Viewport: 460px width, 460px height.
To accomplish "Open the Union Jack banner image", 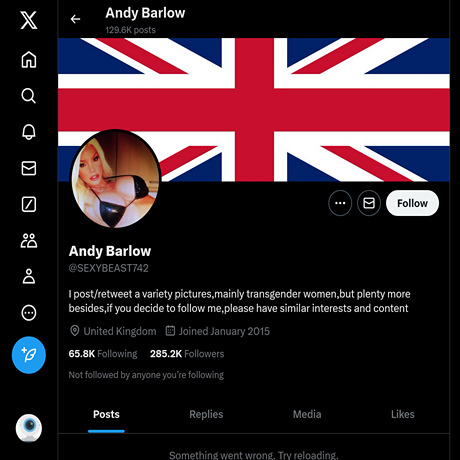I will pos(254,110).
